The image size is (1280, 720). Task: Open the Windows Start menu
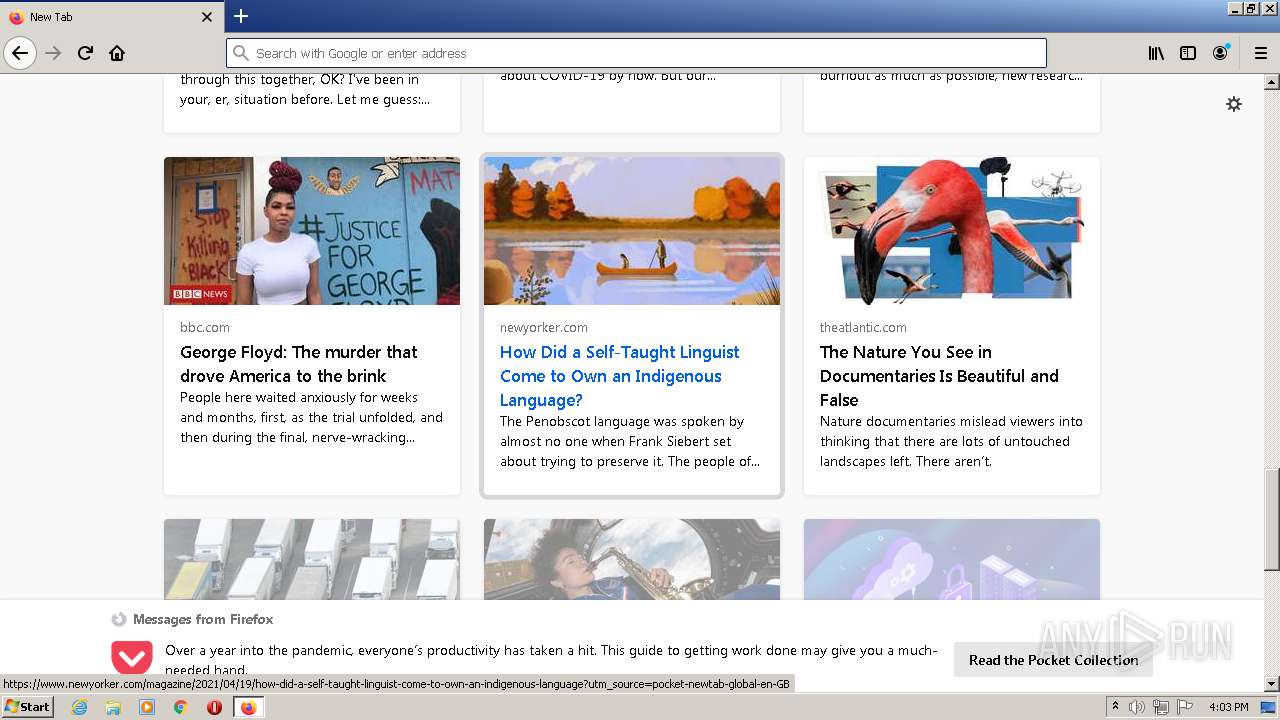27,707
